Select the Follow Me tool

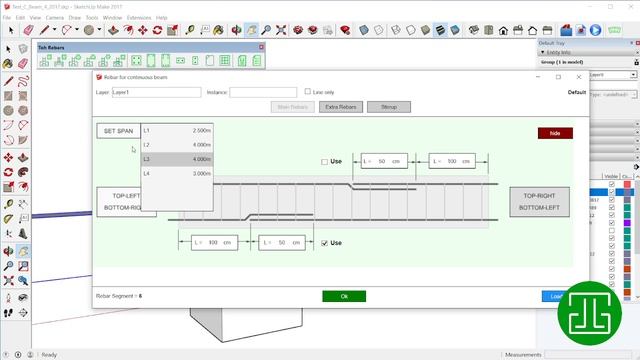pyautogui.click(x=23, y=172)
